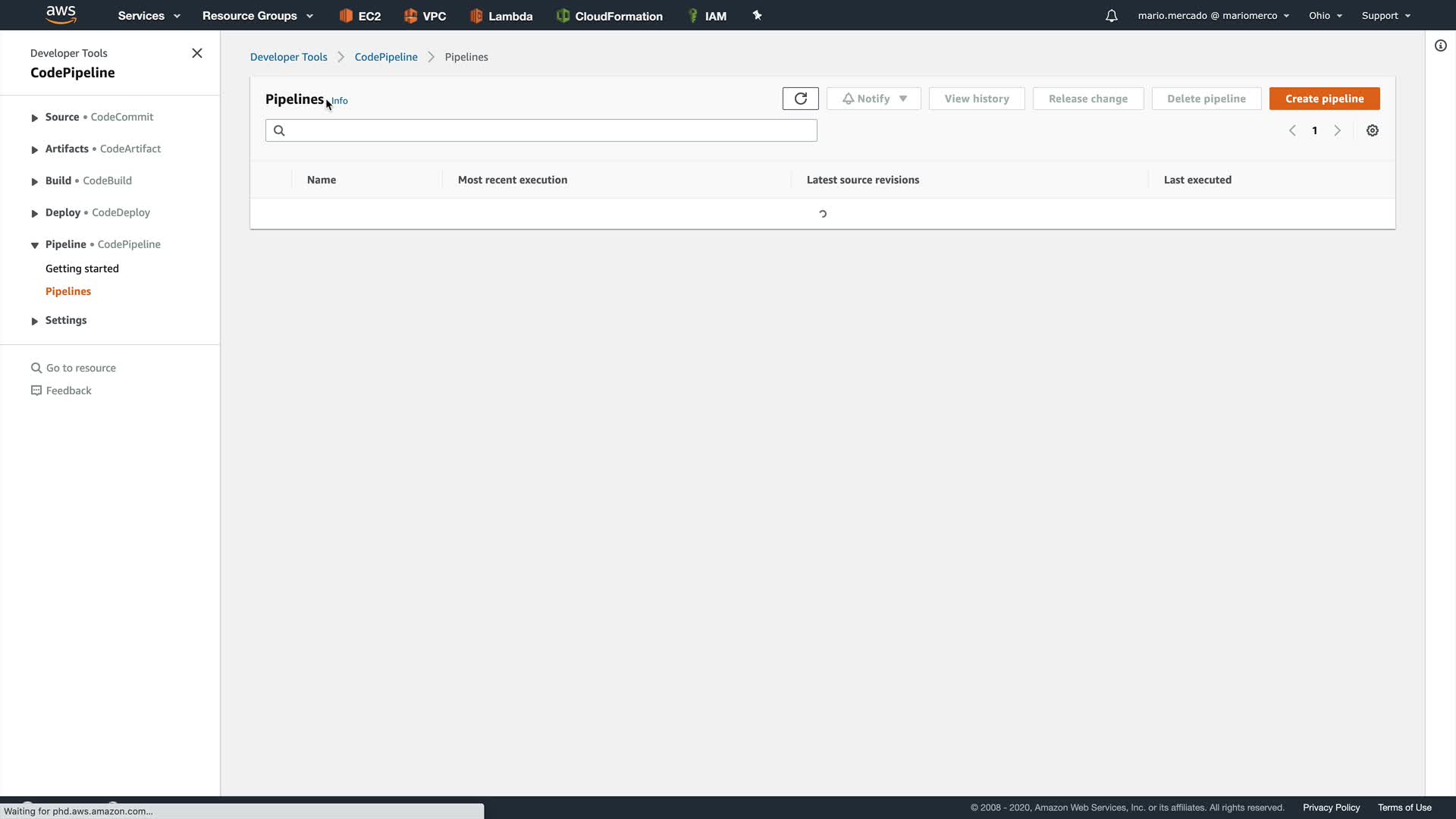The width and height of the screenshot is (1456, 819).
Task: Click the pin shortcuts icon in the top bar
Action: tap(757, 15)
